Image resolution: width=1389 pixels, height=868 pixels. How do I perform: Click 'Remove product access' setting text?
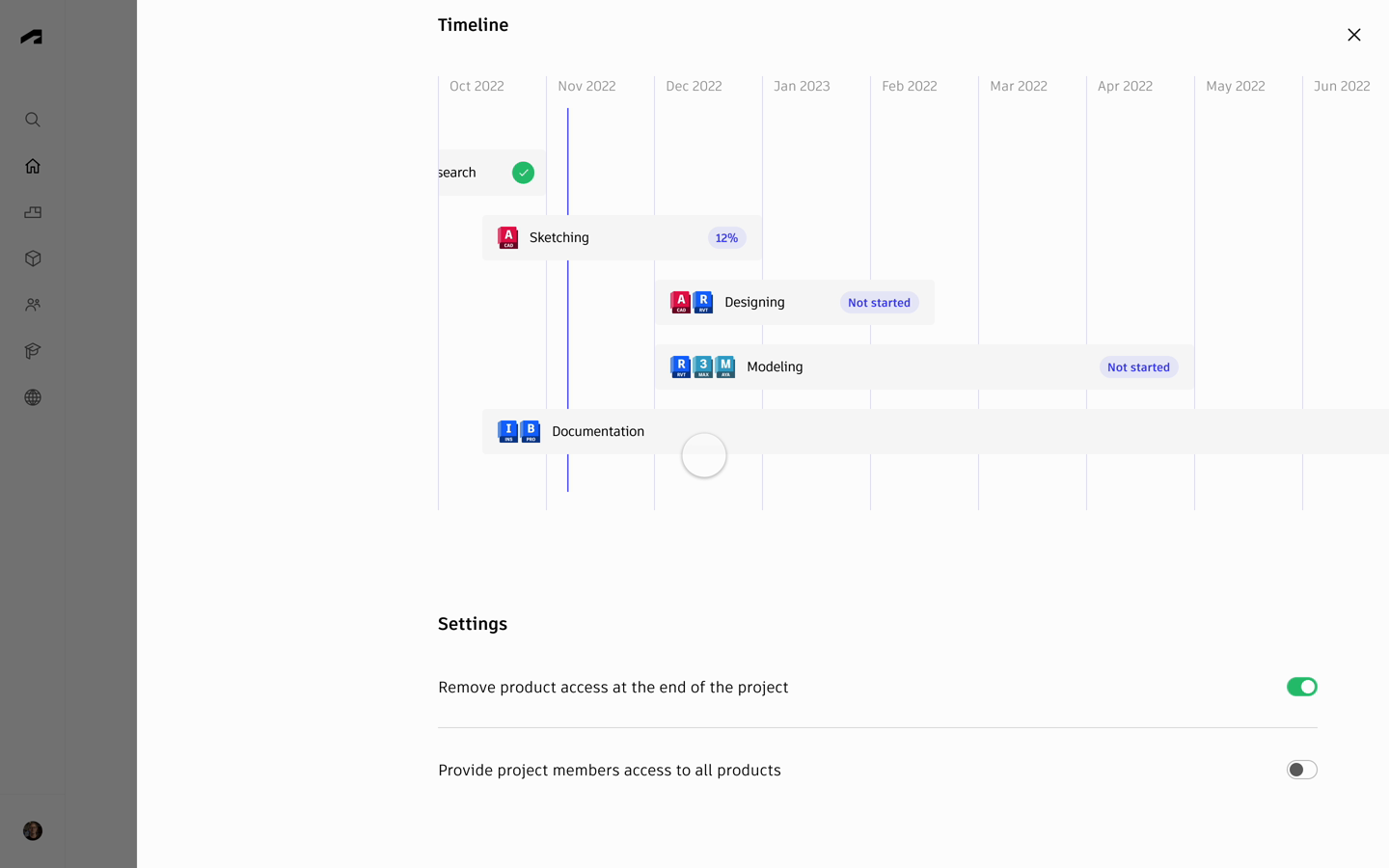[613, 688]
